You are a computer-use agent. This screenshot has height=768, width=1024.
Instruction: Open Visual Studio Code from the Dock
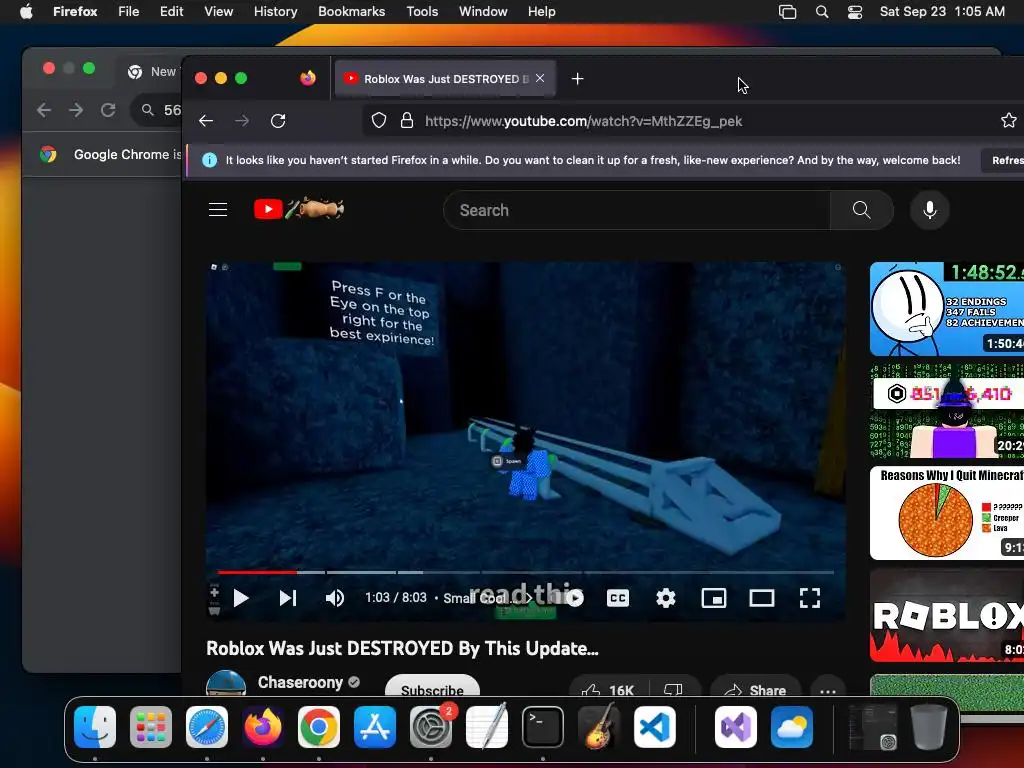654,726
